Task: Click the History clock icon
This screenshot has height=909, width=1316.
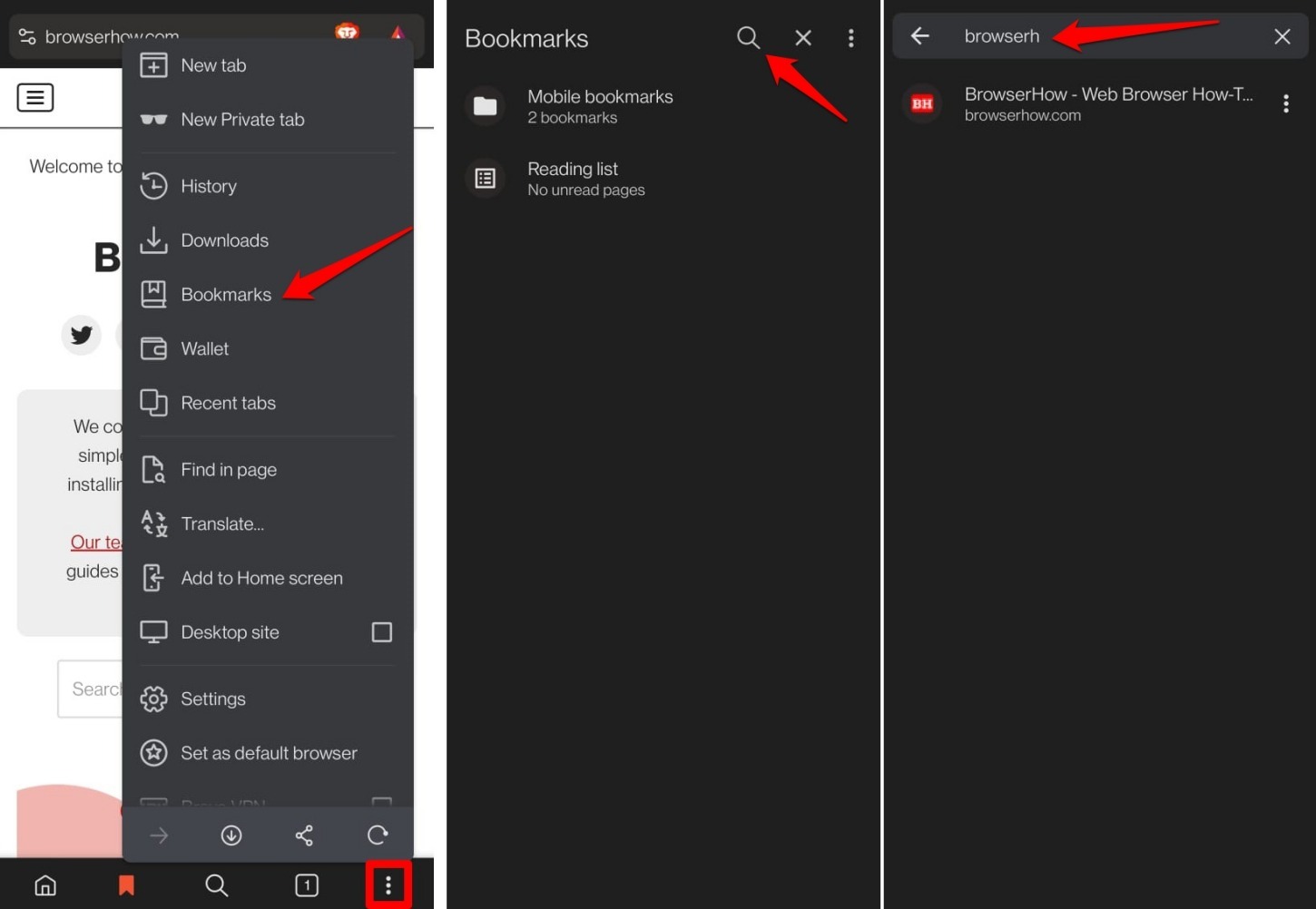Action: pyautogui.click(x=153, y=186)
